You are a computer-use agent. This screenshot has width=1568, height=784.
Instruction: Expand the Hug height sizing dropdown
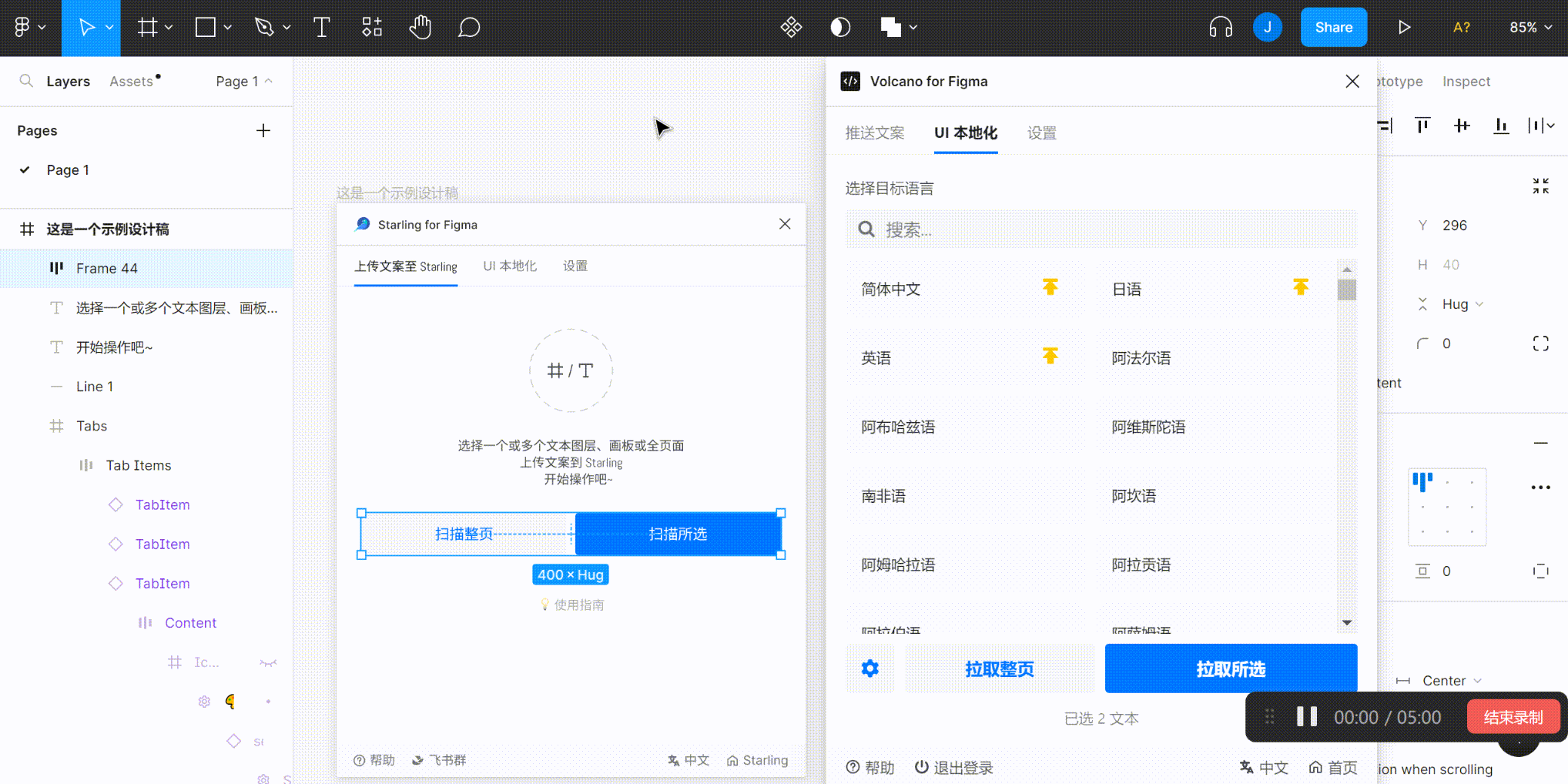[x=1462, y=304]
